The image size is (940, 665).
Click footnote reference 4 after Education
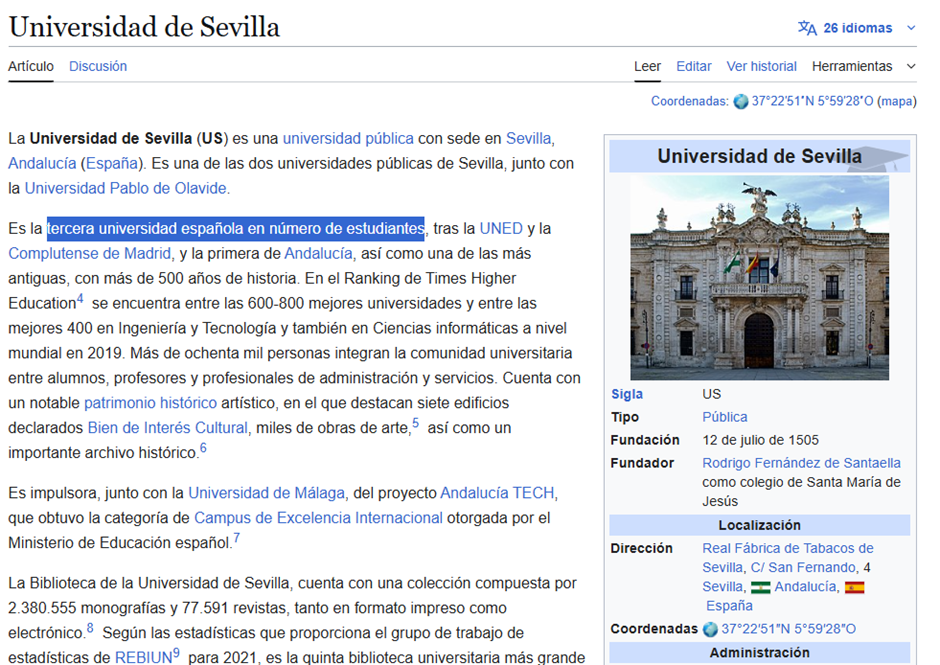coord(80,299)
